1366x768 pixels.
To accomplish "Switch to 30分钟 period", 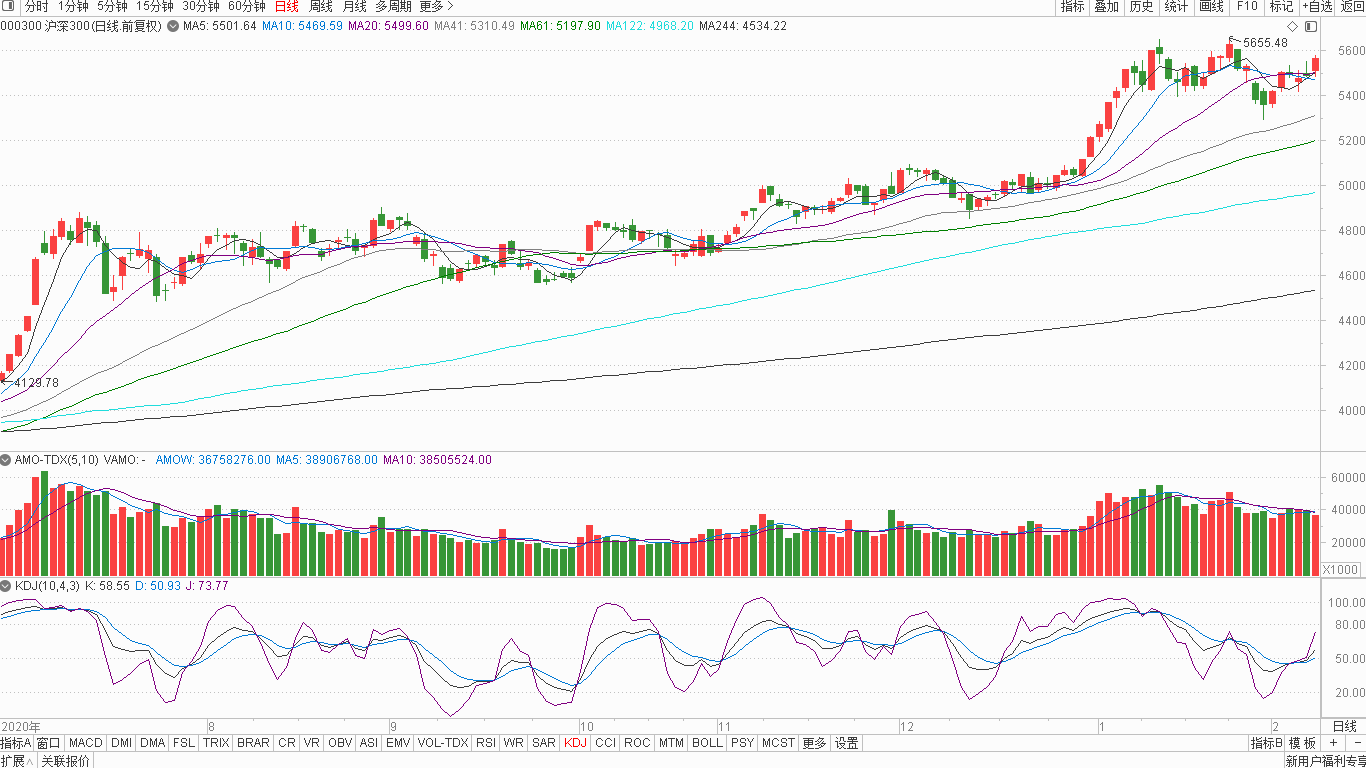I will 200,6.
